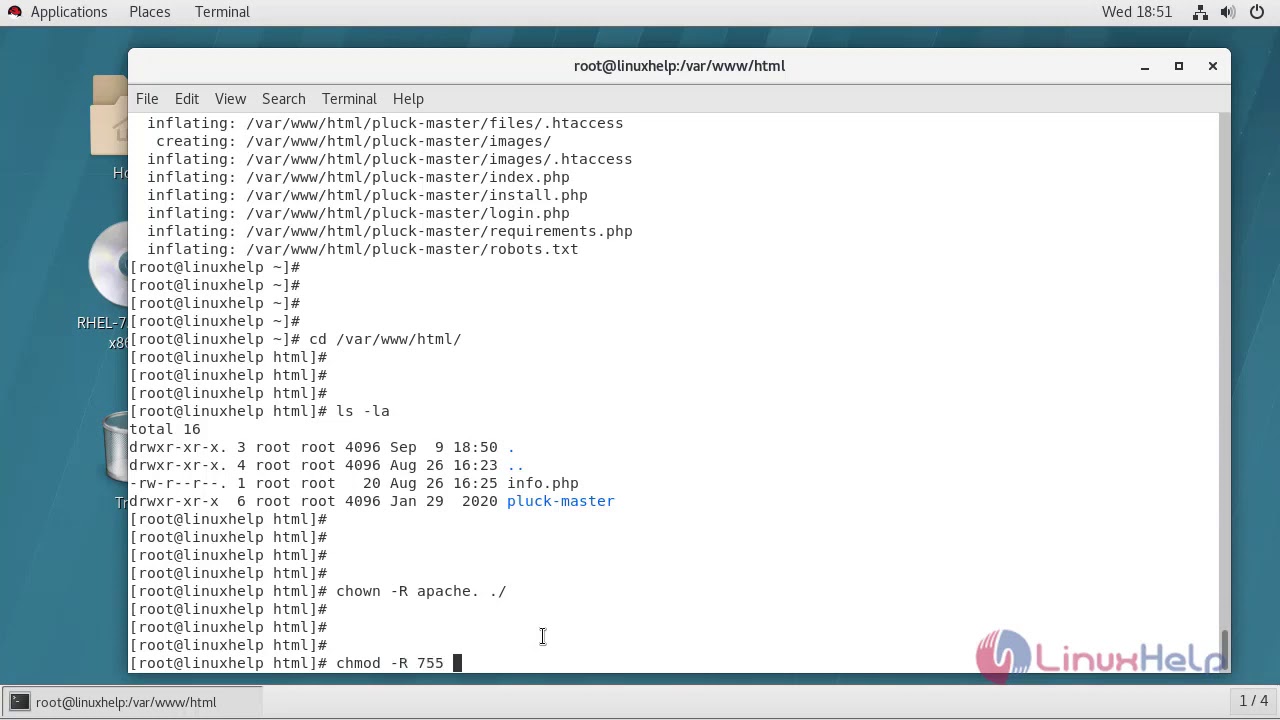Click the terminal window title bar text

679,66
